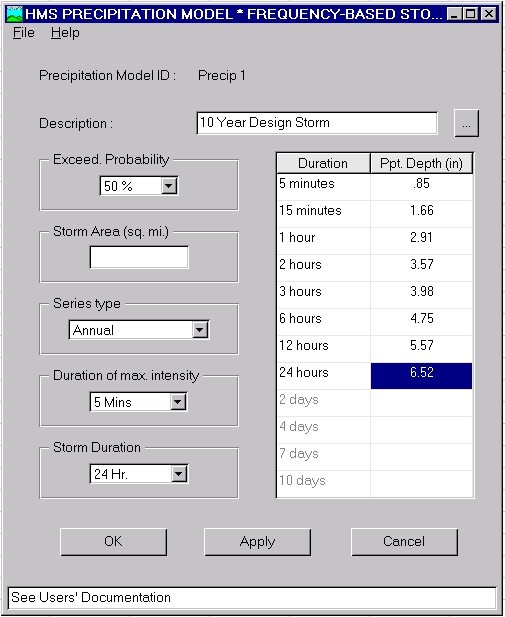Click the Duration column header
The width and height of the screenshot is (505, 617).
tap(323, 163)
